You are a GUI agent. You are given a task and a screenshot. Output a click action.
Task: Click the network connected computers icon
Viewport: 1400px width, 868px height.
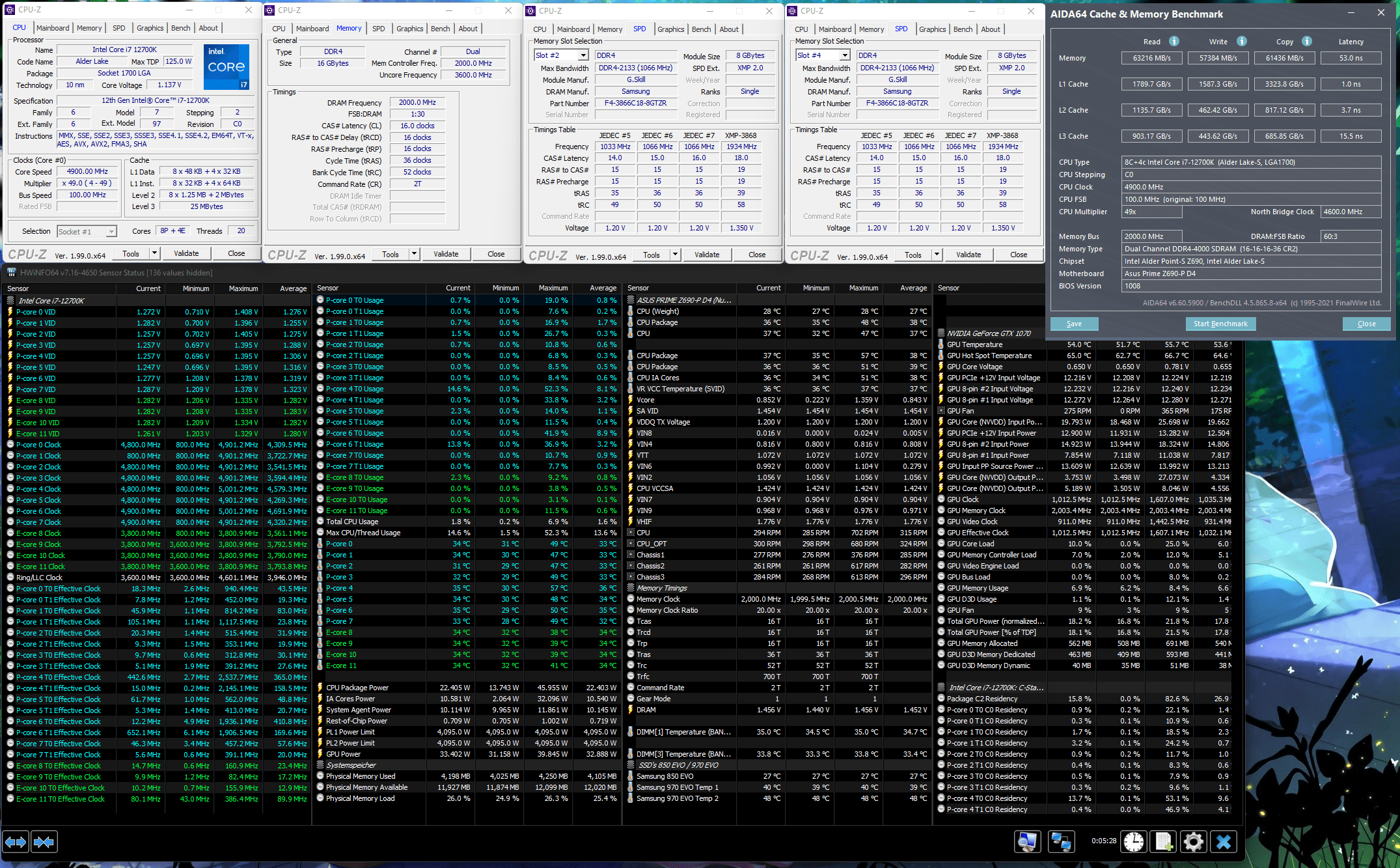pos(1061,842)
